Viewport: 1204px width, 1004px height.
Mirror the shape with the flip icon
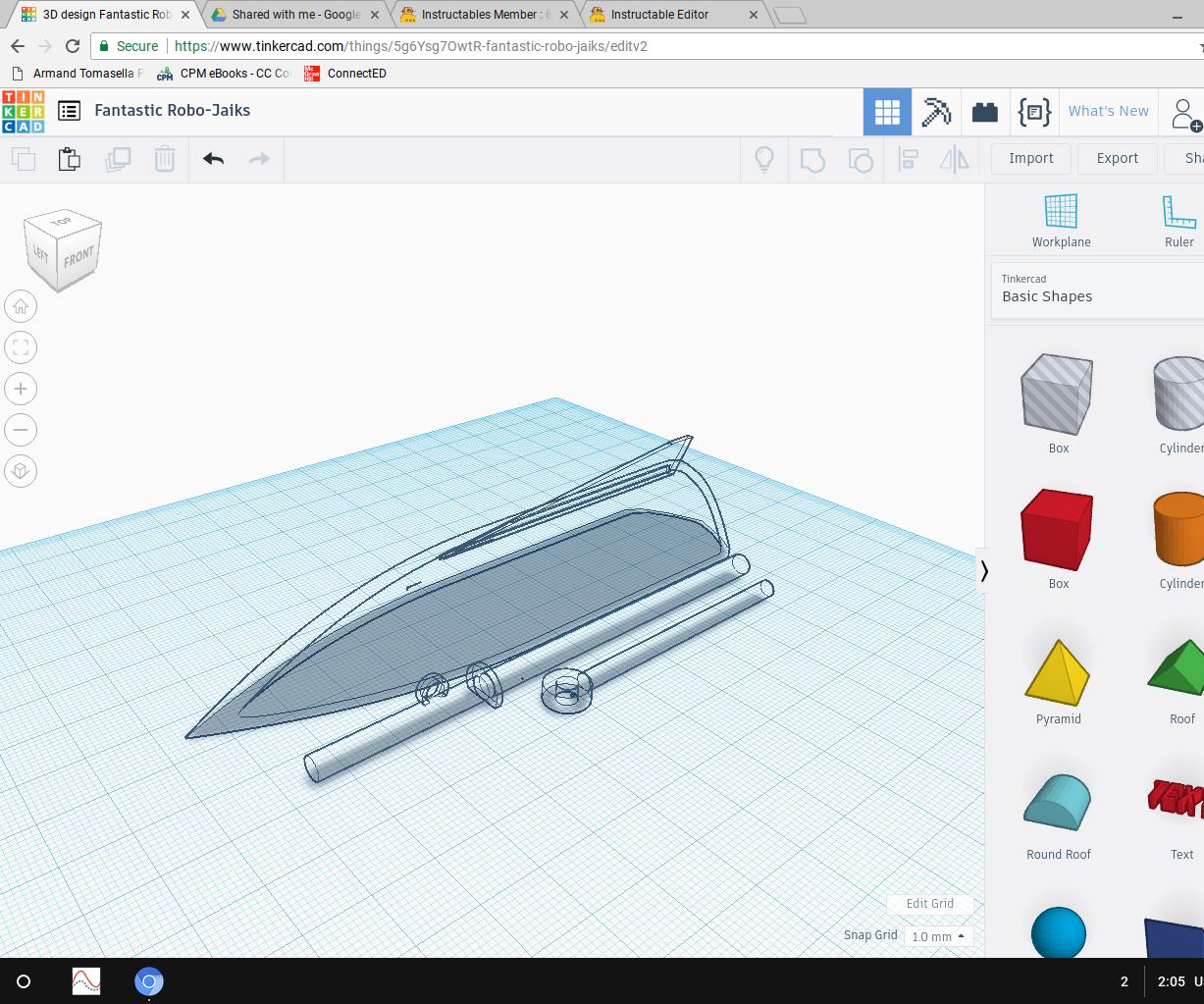click(954, 159)
